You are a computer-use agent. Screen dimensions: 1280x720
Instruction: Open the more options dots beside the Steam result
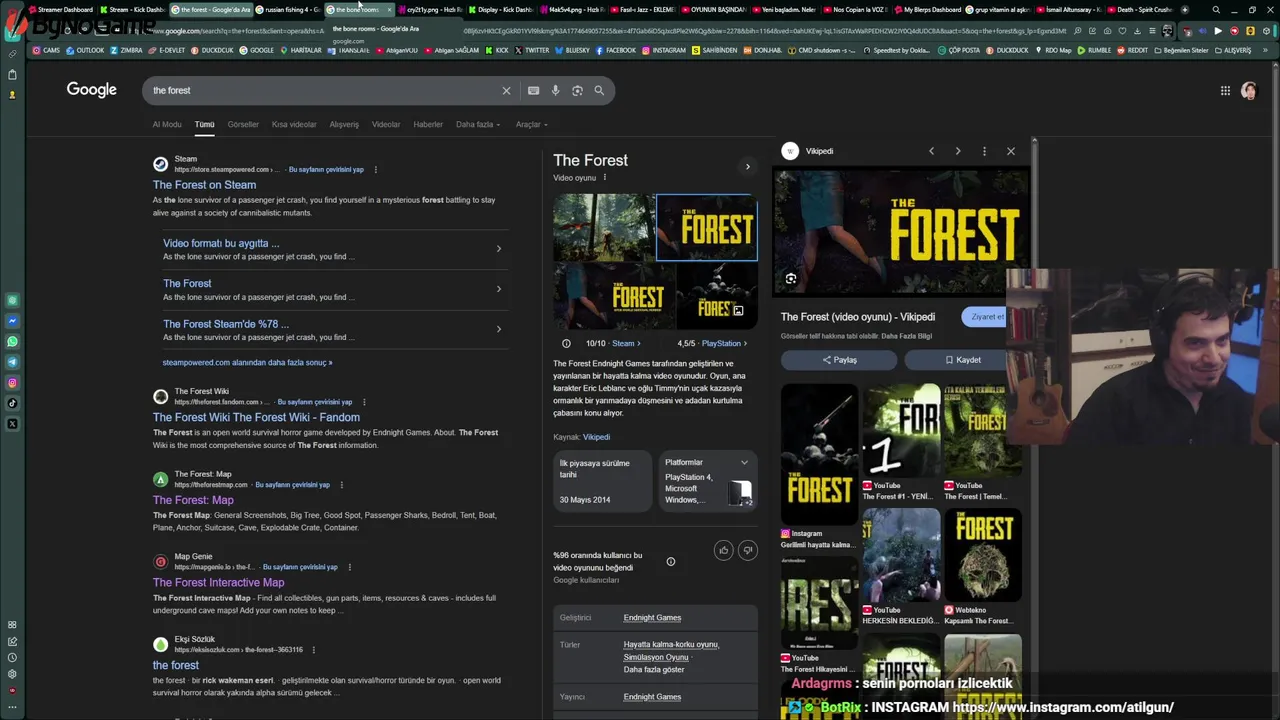click(x=375, y=170)
